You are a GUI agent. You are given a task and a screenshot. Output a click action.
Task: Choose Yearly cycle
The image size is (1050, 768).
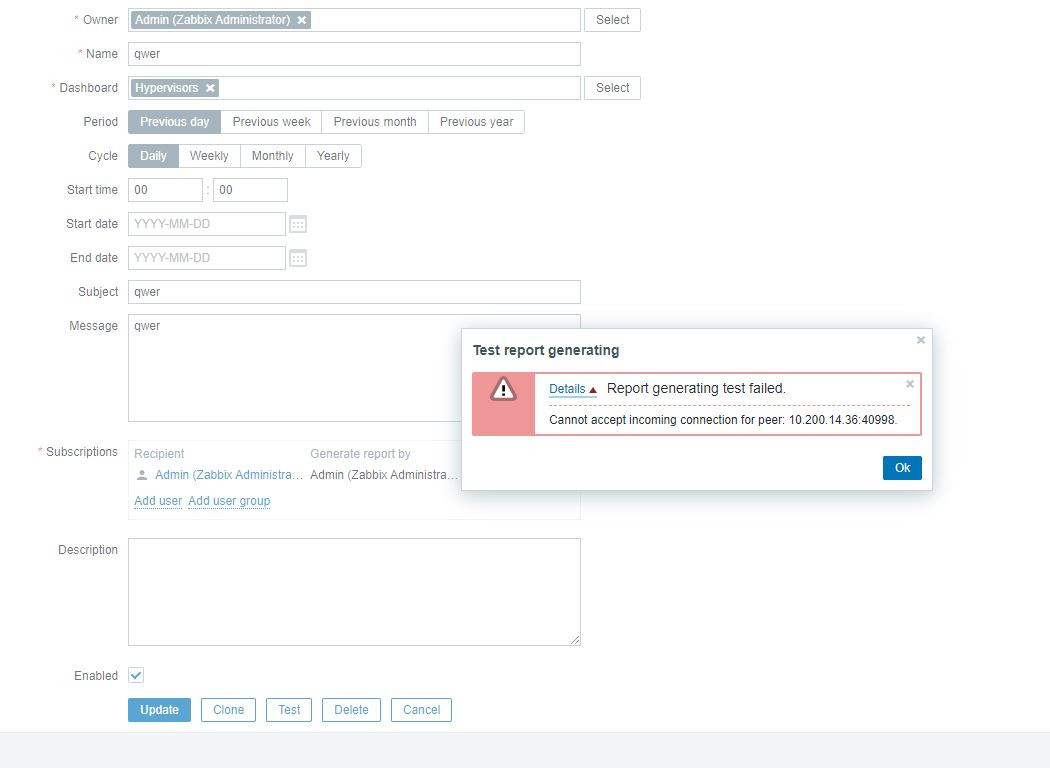click(x=333, y=156)
